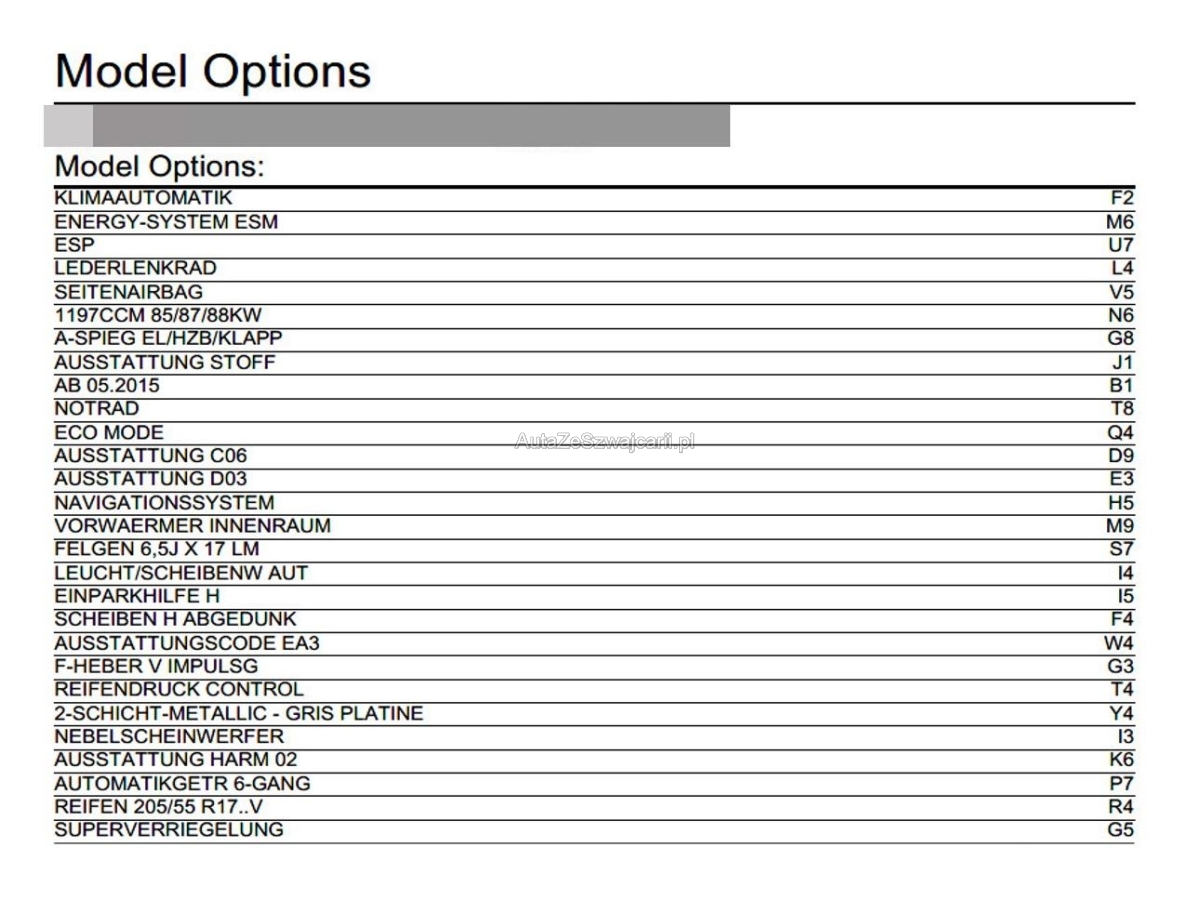Select the EINPARKHILFE H option
Image resolution: width=1200 pixels, height=900 pixels.
[x=137, y=596]
